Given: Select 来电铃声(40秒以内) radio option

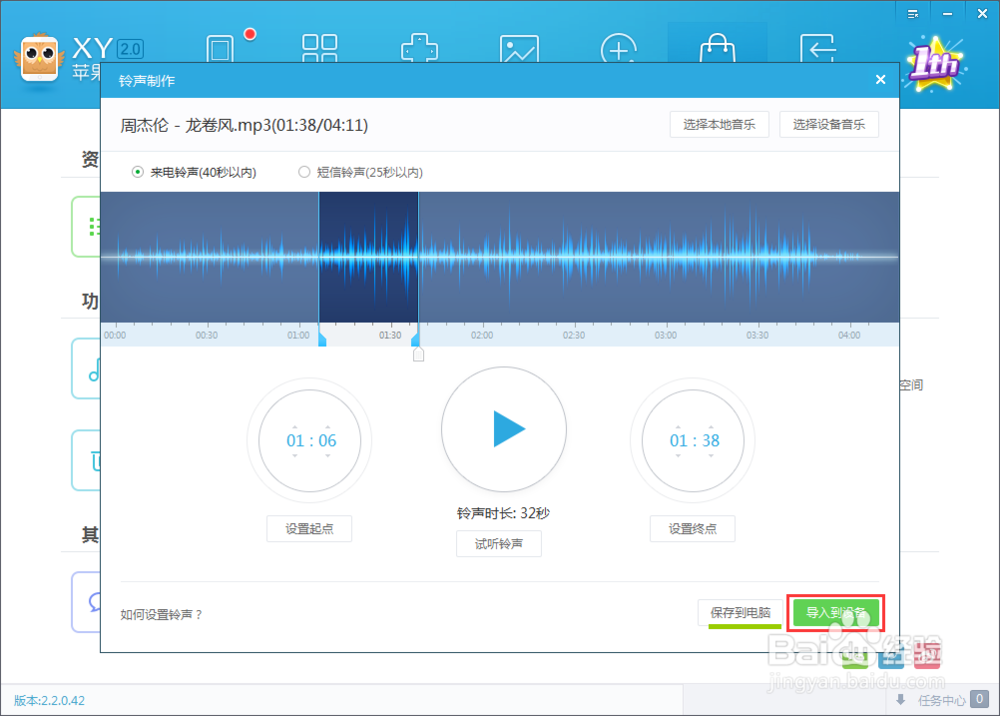Looking at the screenshot, I should (x=137, y=172).
